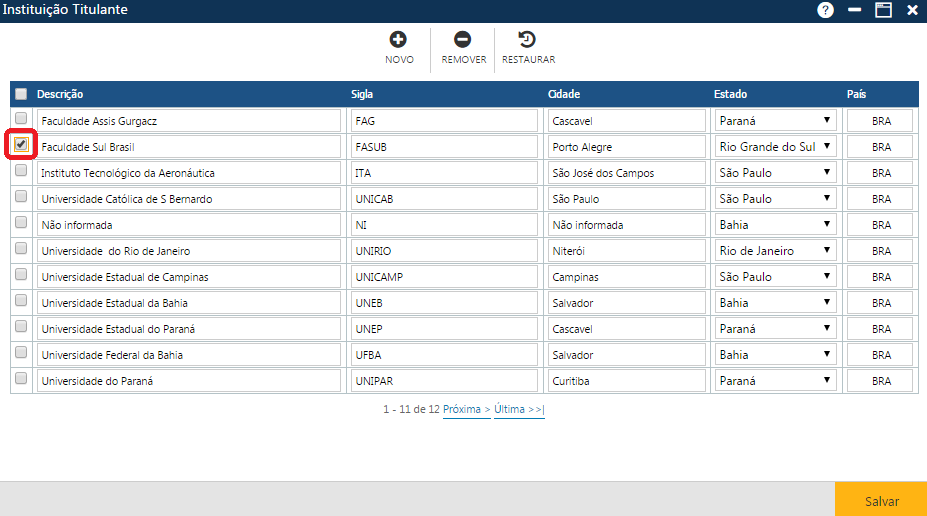Select the Universidade Estadual de Campinas checkbox
Screen dimensions: 927x516
click(21, 275)
